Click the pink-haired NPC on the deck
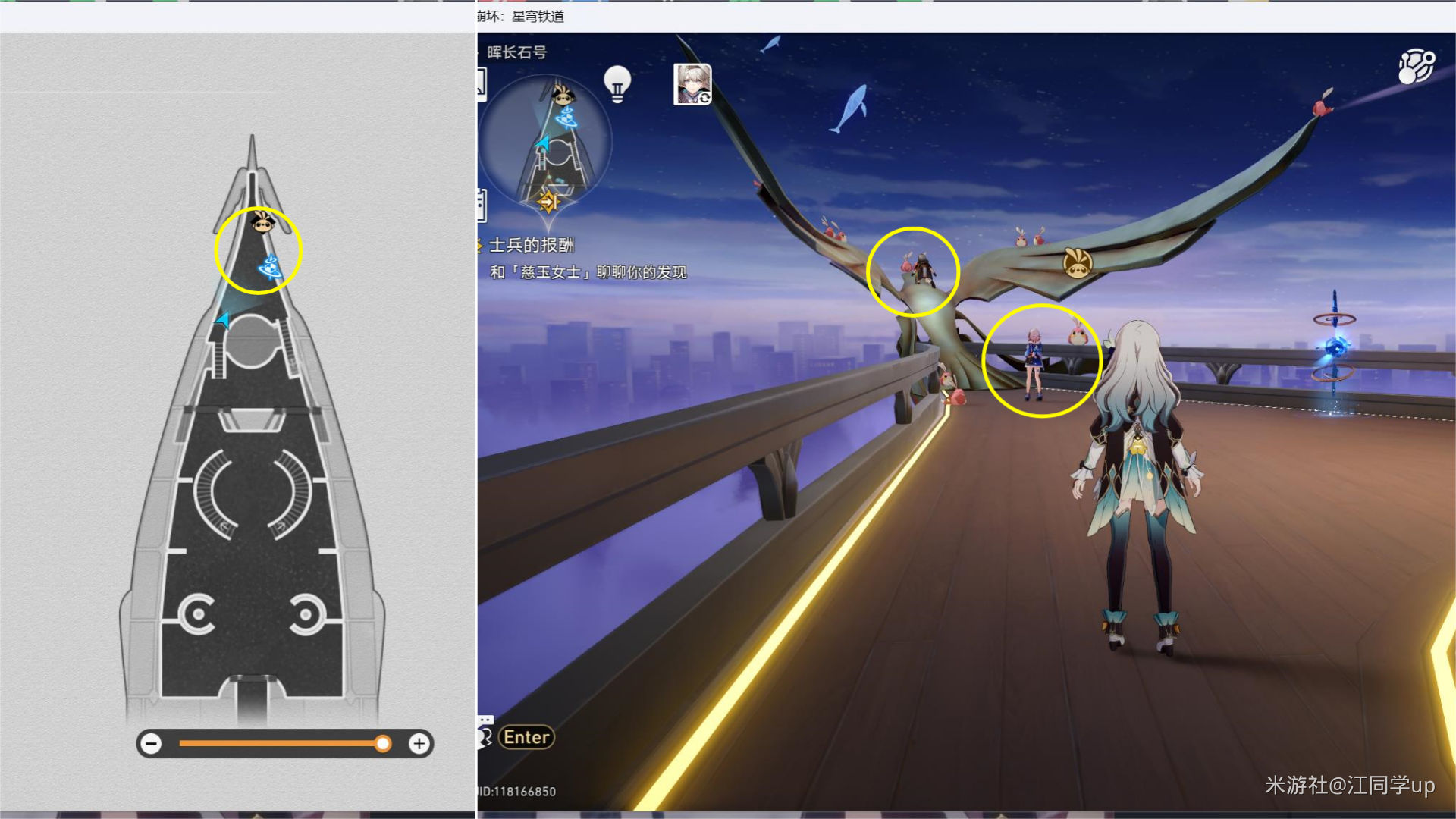The width and height of the screenshot is (1456, 819). 1034,364
